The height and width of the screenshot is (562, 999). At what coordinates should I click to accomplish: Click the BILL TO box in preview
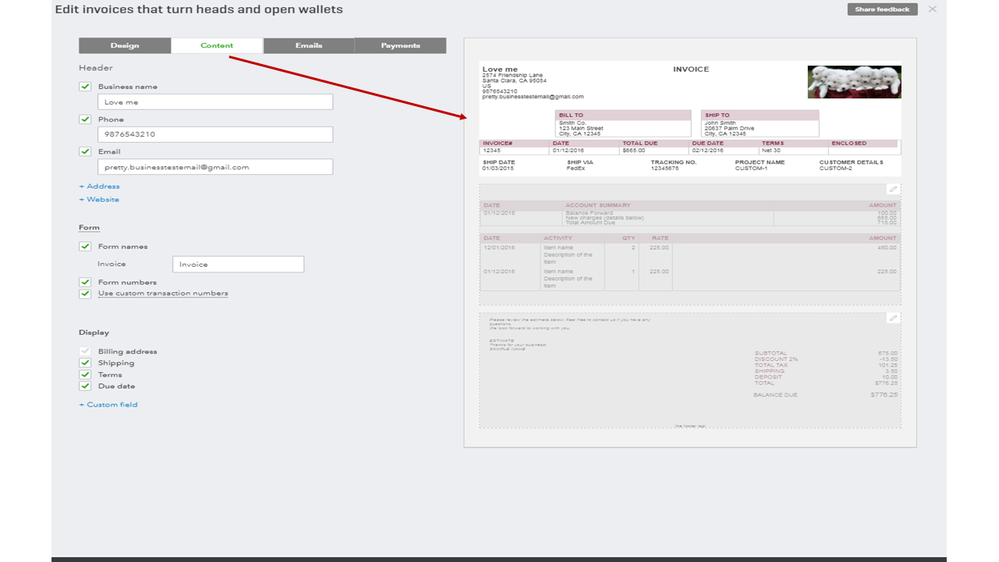(x=623, y=124)
